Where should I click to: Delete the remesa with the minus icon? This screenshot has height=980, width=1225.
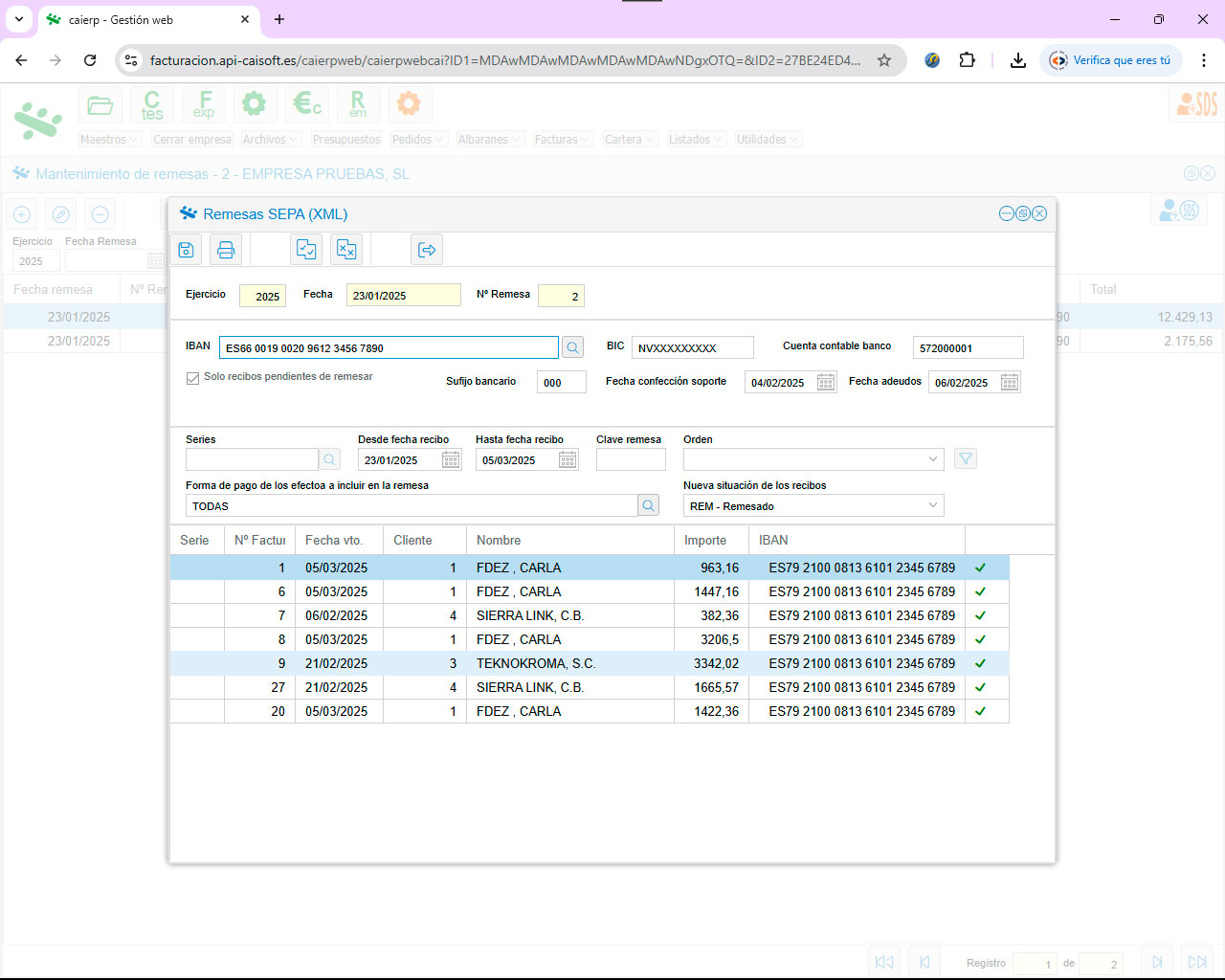coord(100,214)
